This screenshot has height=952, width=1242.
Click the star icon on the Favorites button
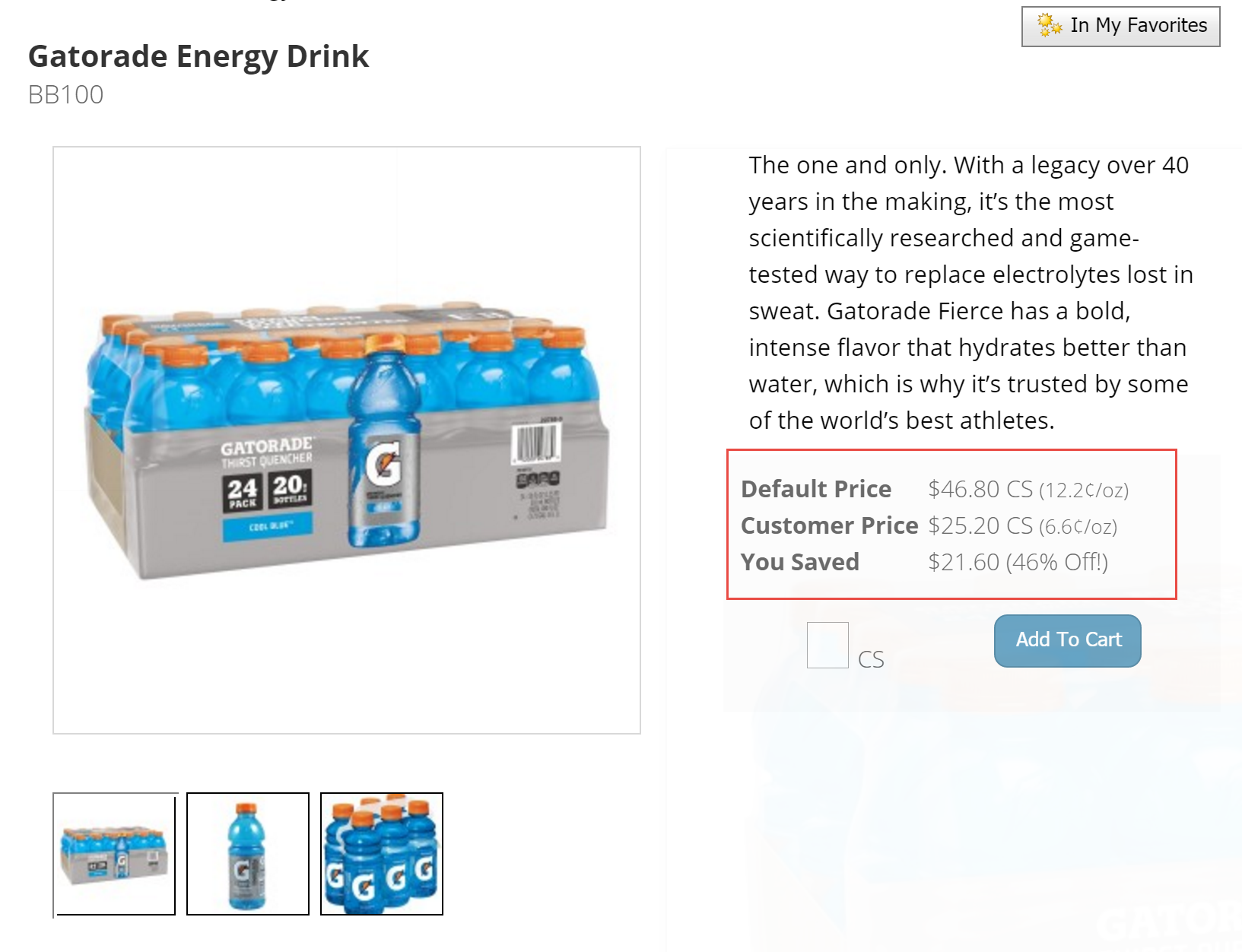(x=1050, y=25)
